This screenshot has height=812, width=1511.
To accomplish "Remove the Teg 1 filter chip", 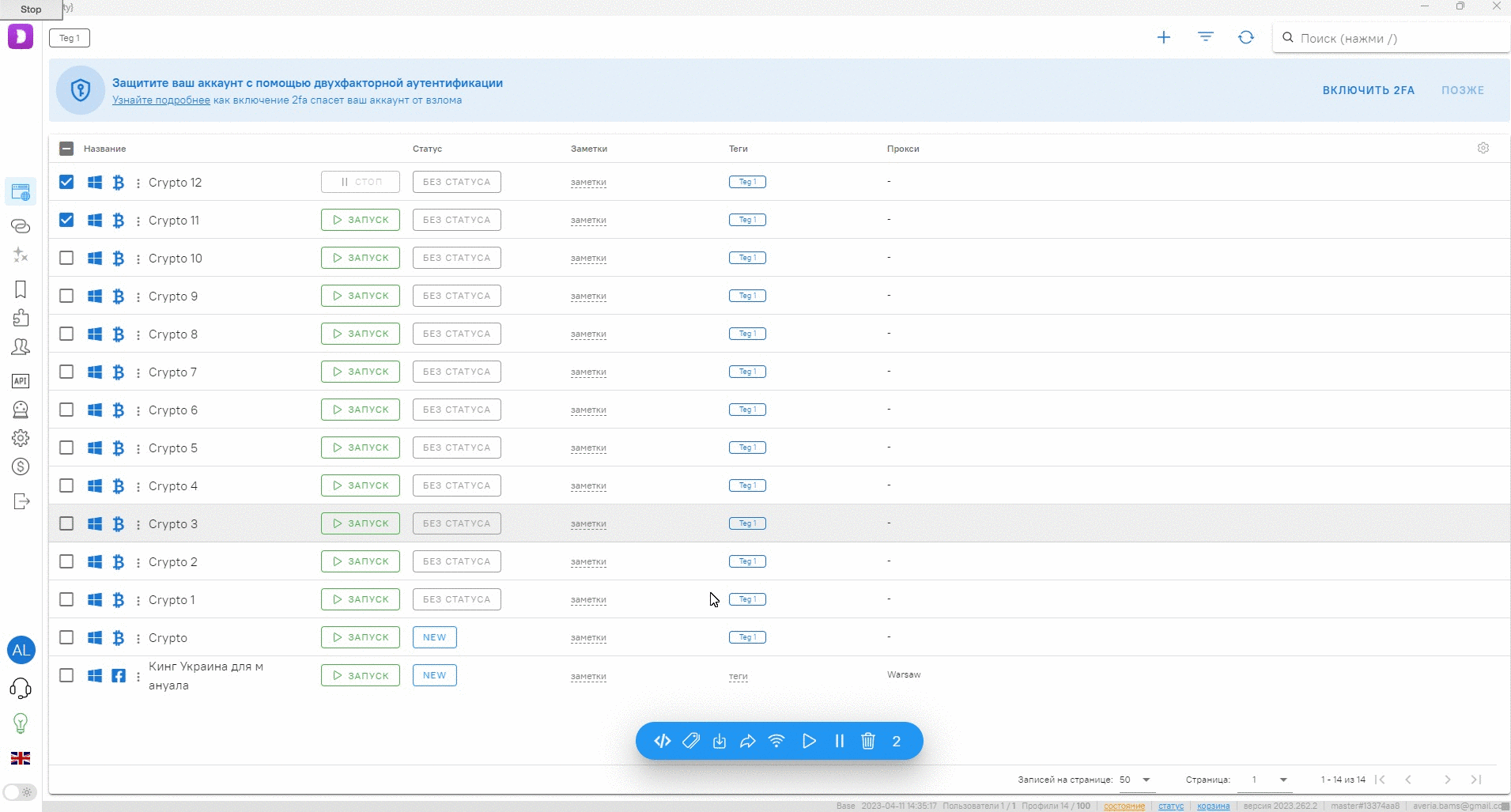I will tap(70, 38).
